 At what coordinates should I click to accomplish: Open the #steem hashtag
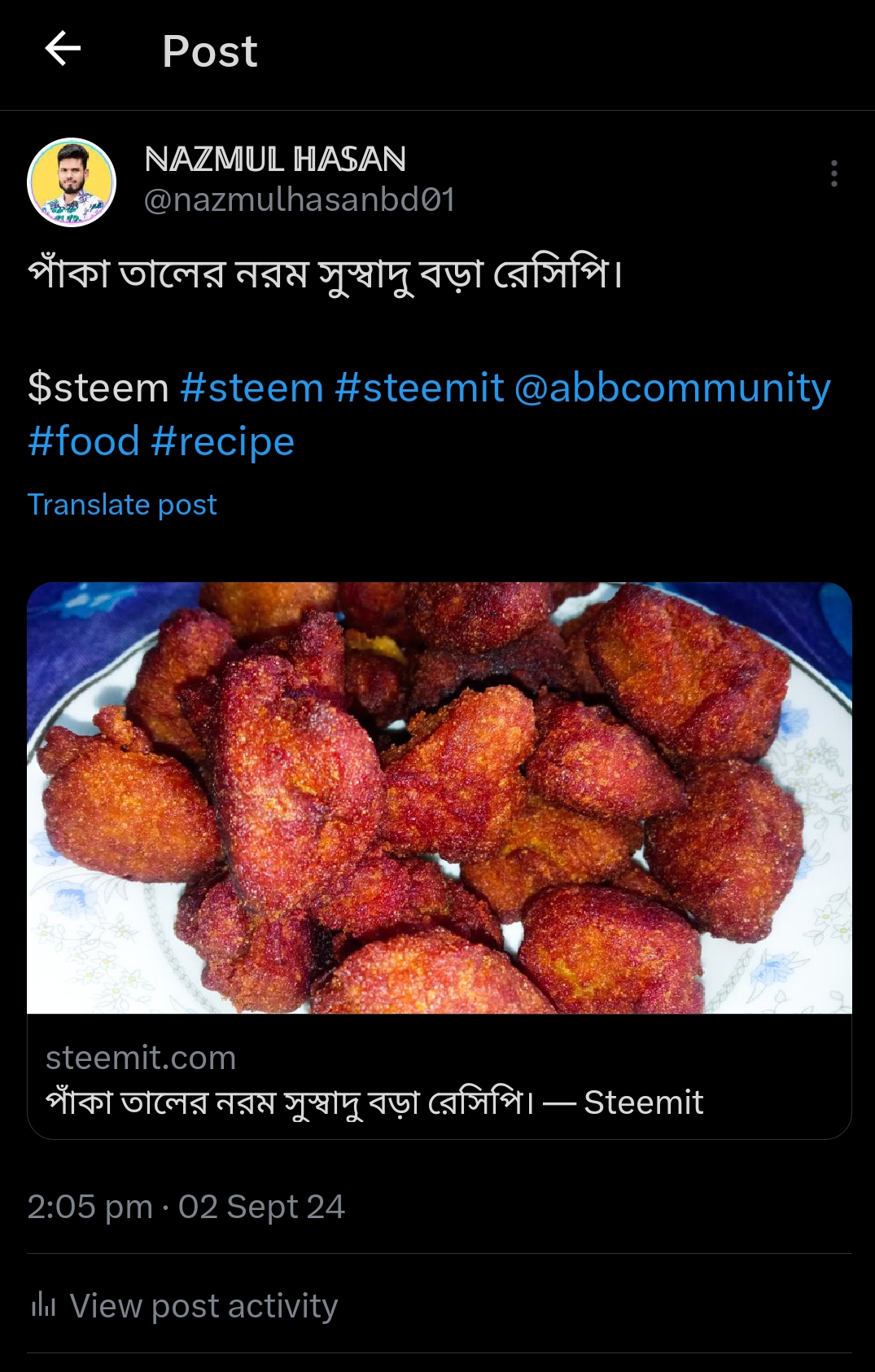252,388
